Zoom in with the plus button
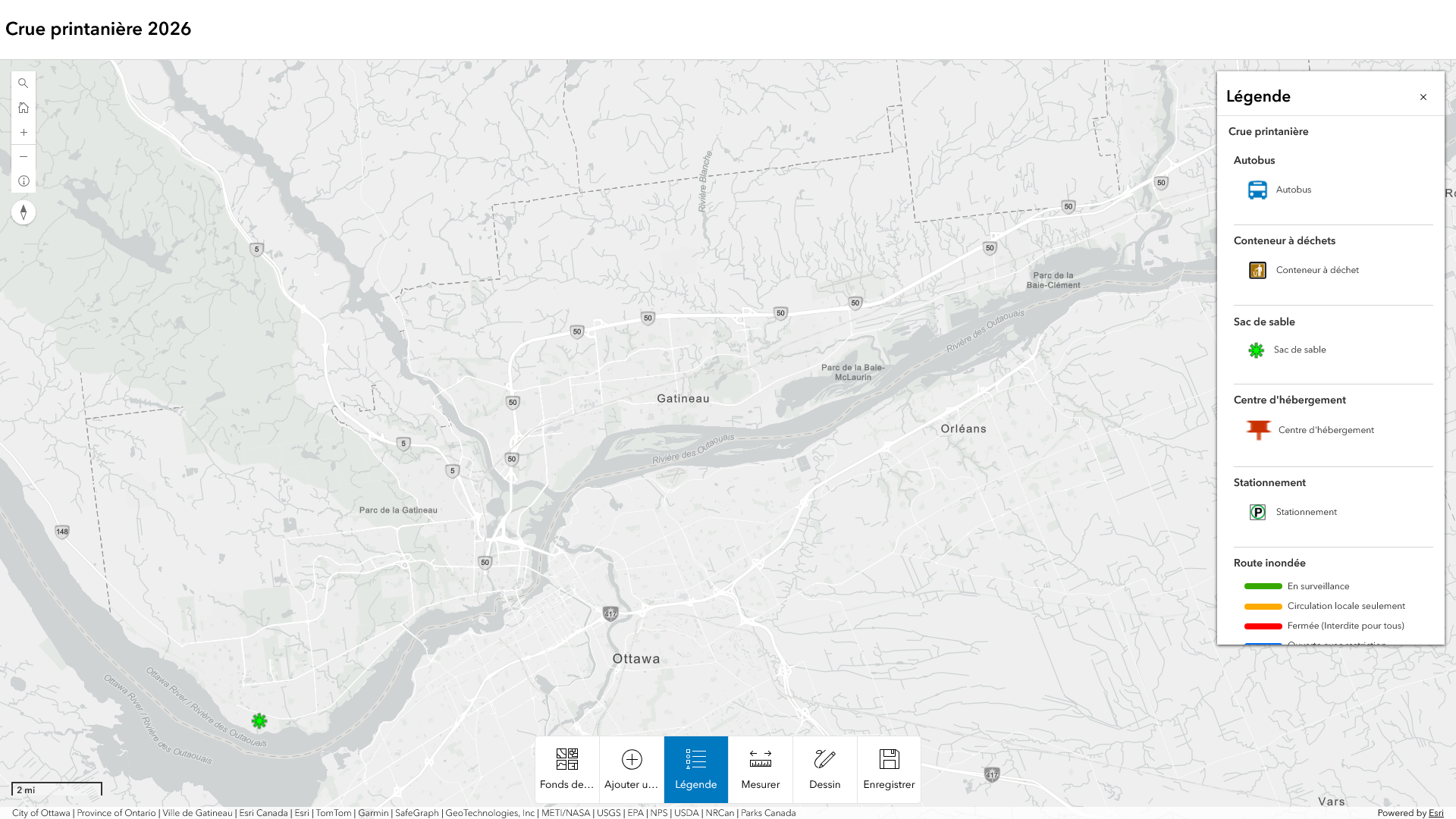The image size is (1456, 819). coord(24,132)
